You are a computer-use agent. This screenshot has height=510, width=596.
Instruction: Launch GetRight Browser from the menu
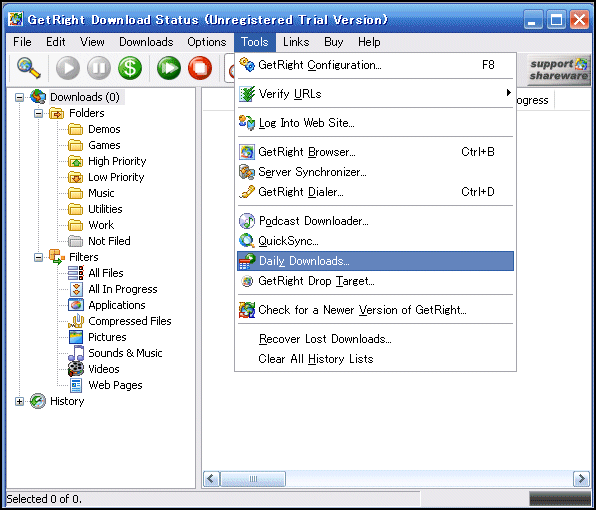(376, 152)
